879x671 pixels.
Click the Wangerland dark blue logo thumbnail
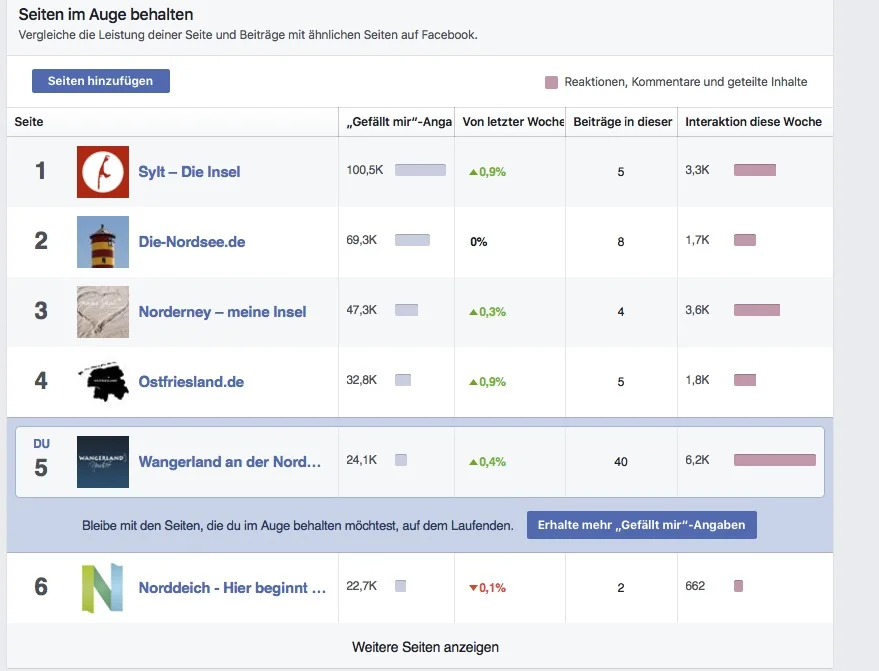(103, 461)
